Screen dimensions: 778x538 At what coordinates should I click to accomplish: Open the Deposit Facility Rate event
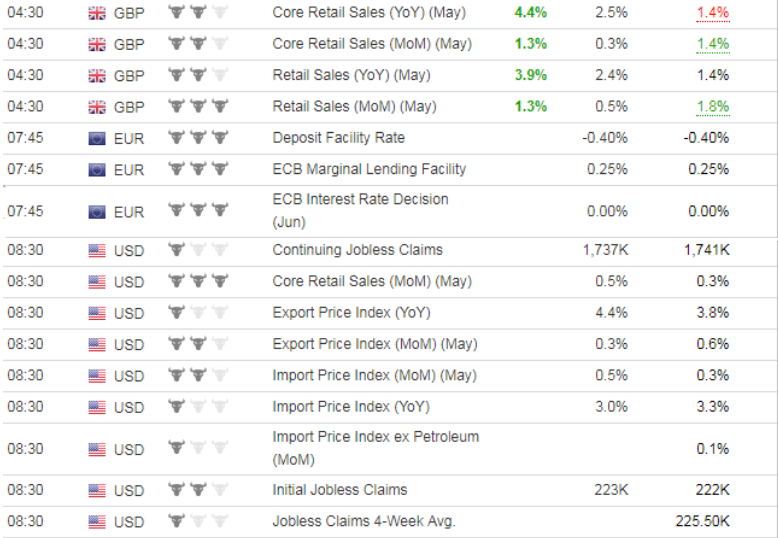click(338, 138)
